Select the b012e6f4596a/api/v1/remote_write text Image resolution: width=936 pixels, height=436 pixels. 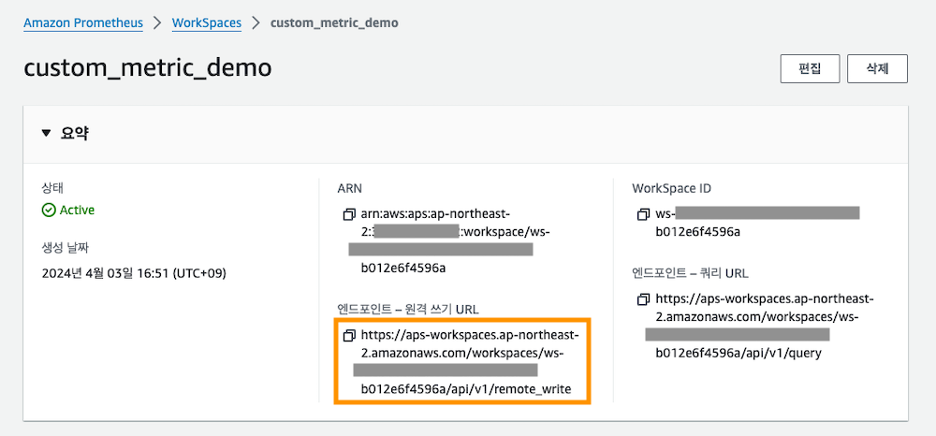pos(466,389)
